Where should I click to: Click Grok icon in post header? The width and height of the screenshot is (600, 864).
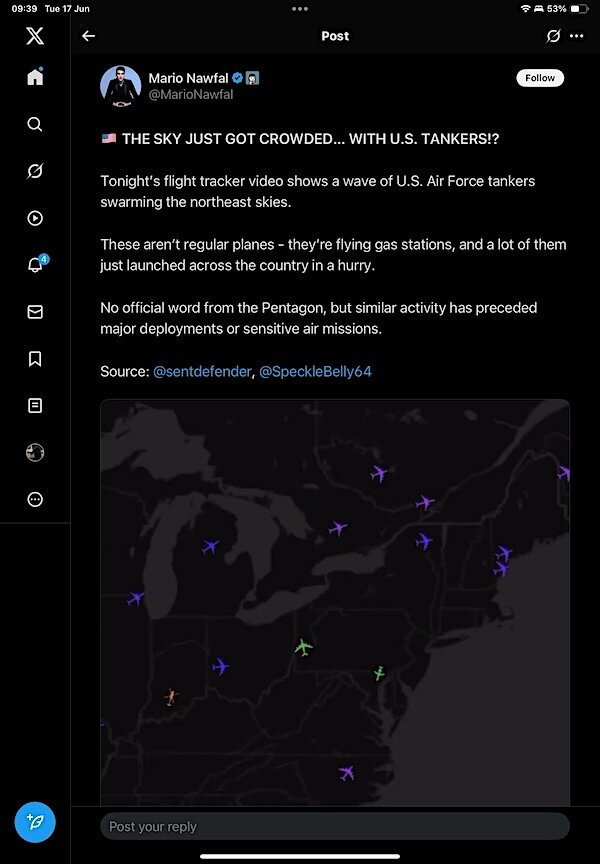pos(553,36)
